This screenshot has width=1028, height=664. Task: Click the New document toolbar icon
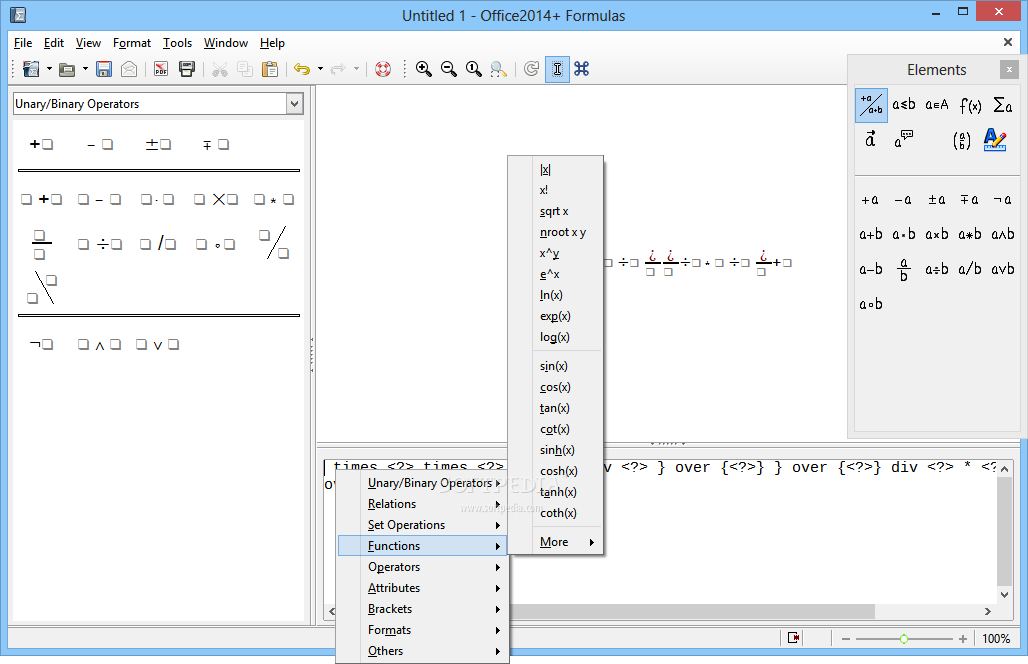31,69
